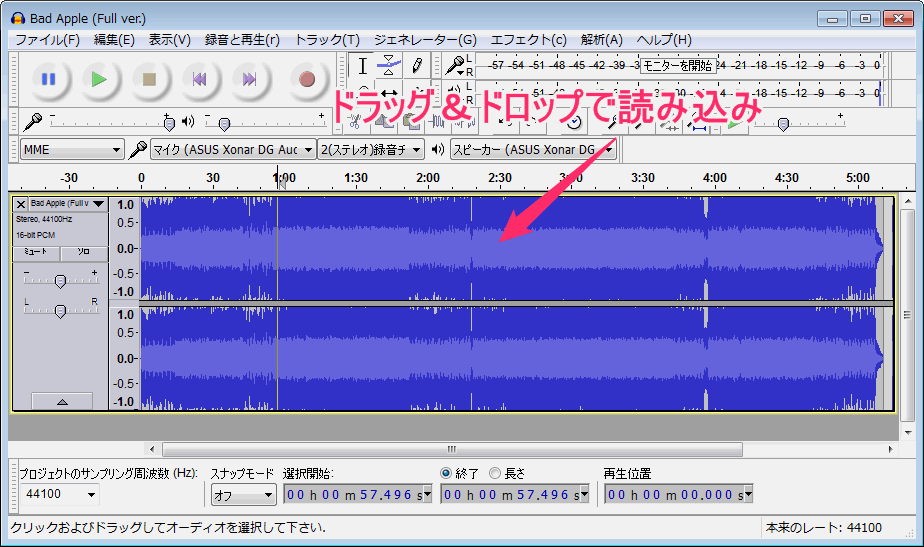
Task: Click the Paste clipboard icon
Action: [411, 123]
